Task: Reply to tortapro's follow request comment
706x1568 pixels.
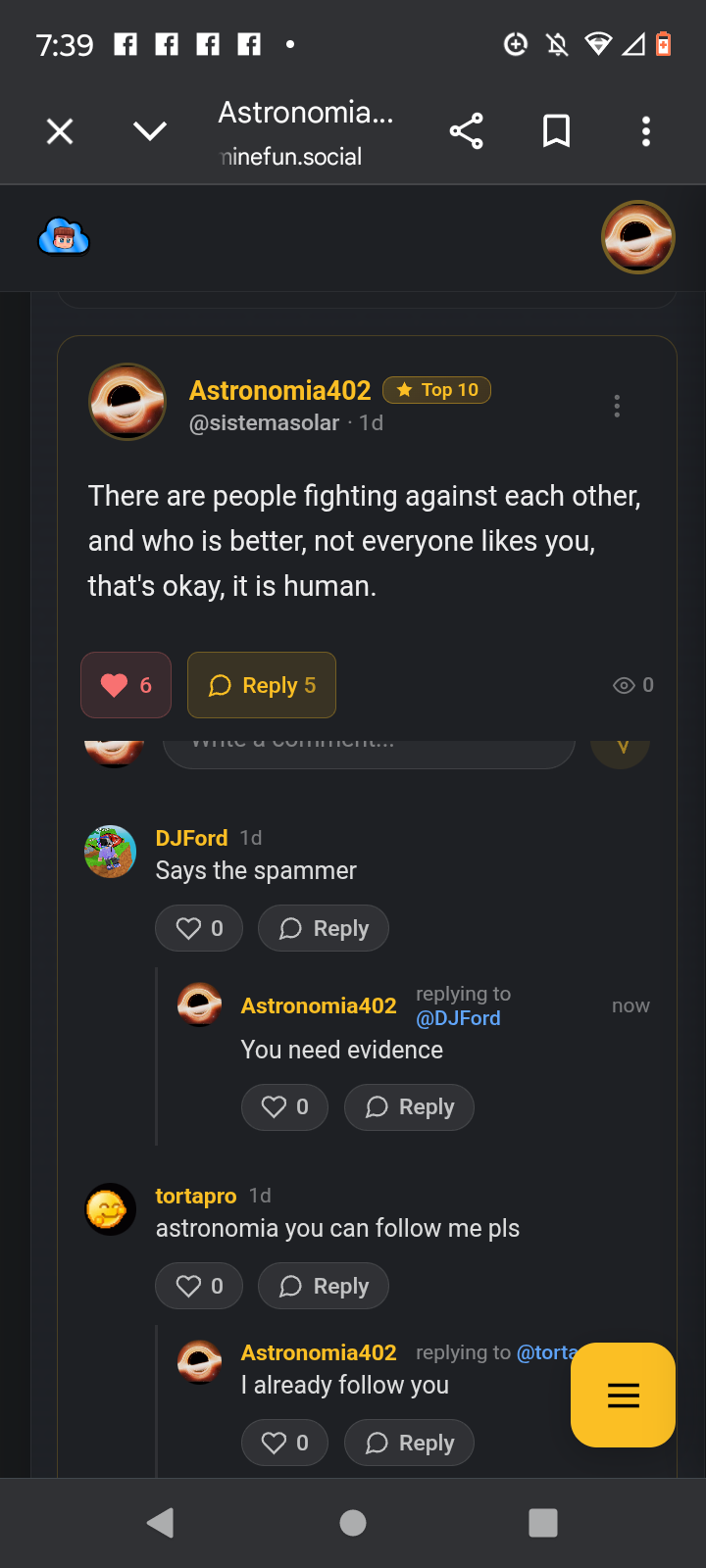Action: click(x=324, y=1286)
